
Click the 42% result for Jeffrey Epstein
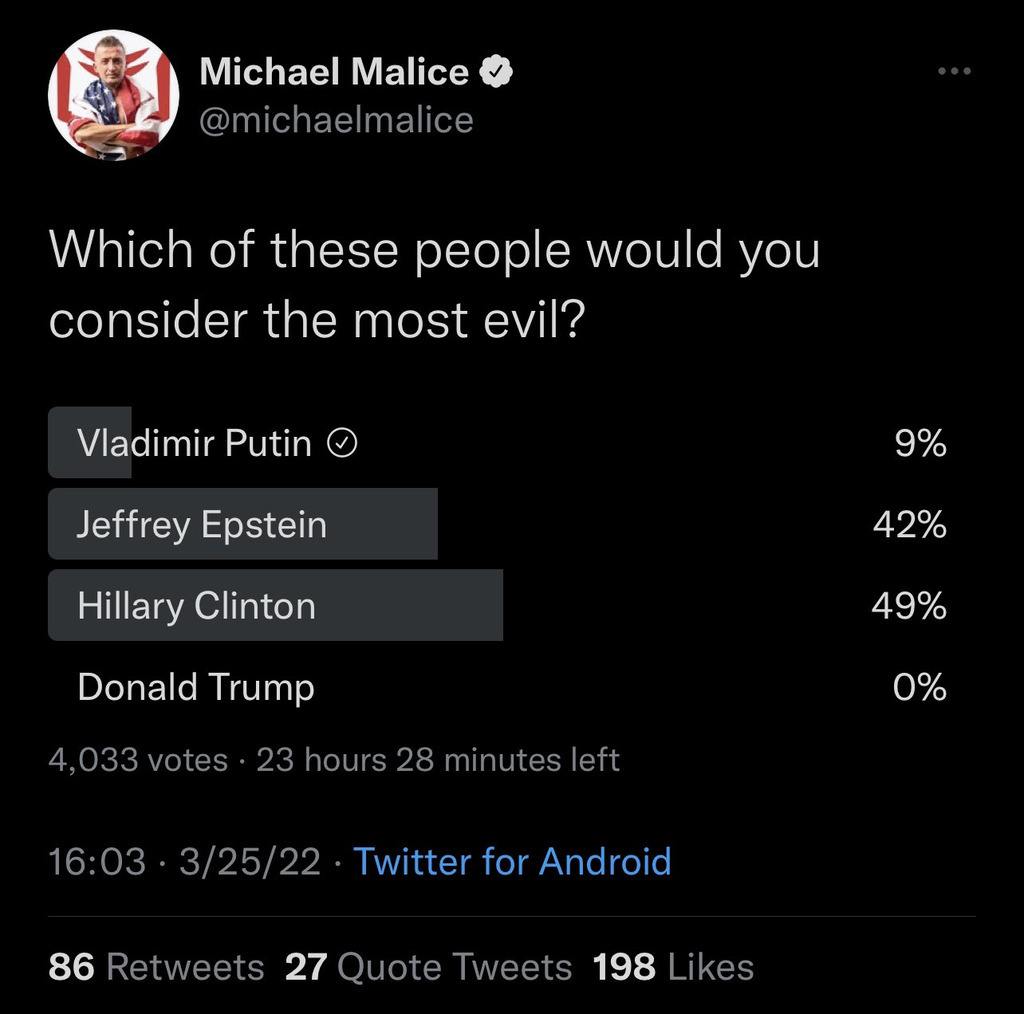tap(908, 524)
